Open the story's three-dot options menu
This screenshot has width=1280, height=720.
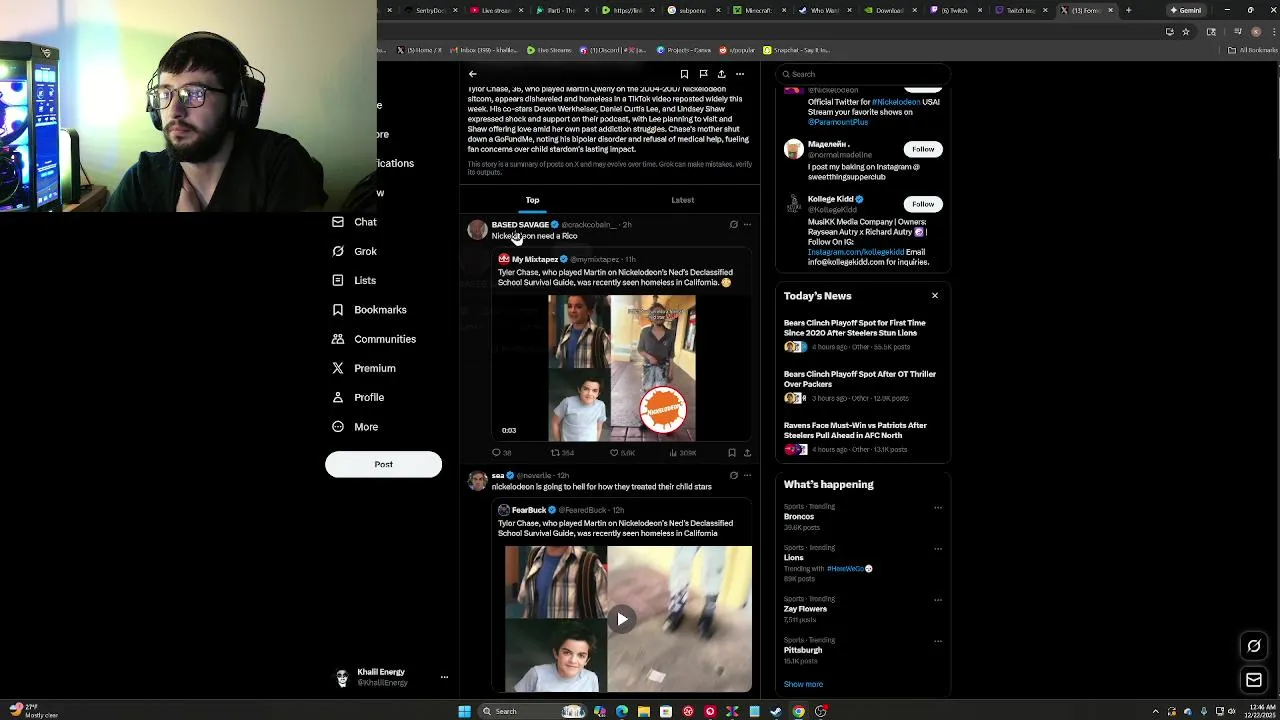(740, 74)
